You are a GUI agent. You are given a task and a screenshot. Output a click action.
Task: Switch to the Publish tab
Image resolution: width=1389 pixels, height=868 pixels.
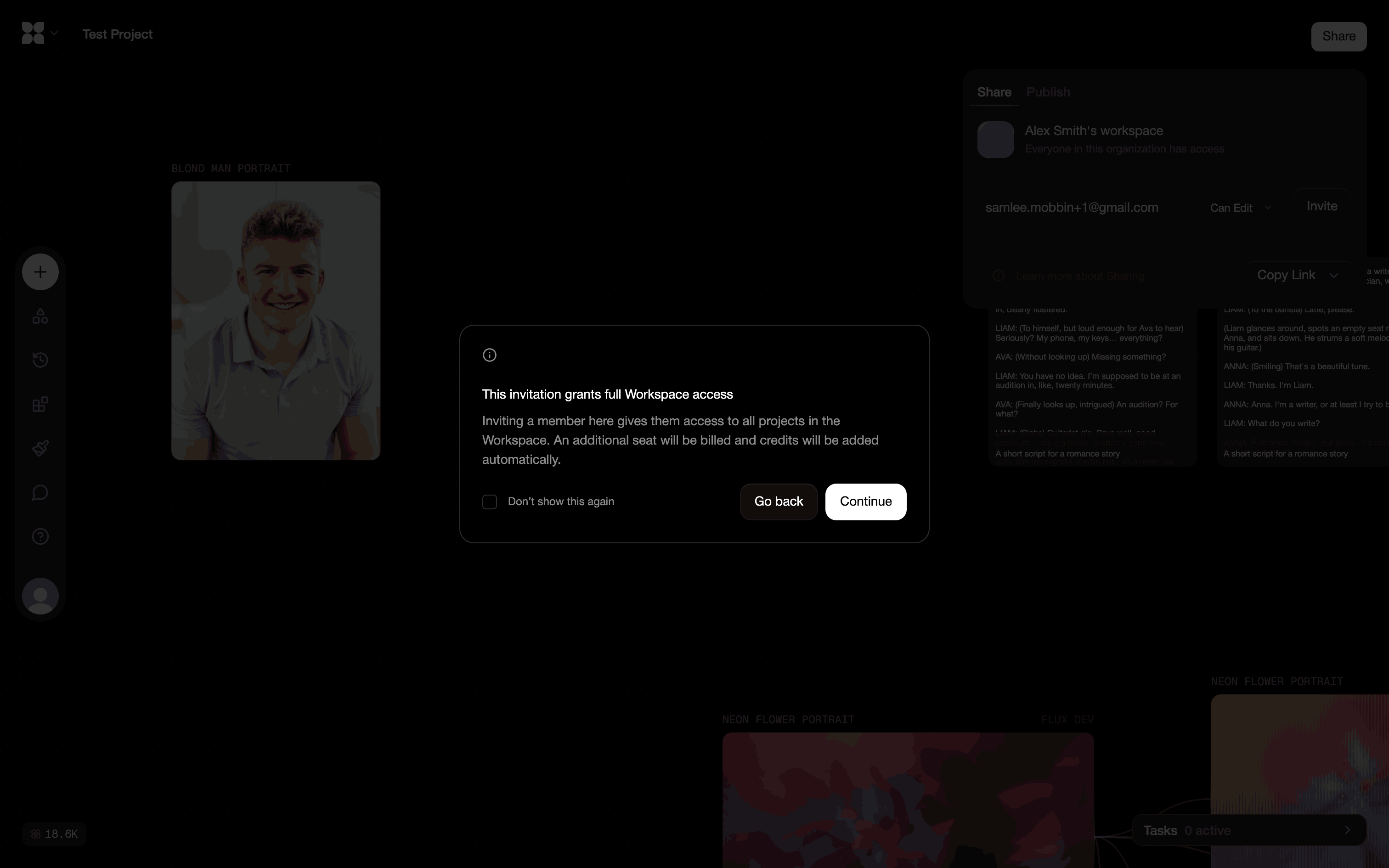(1047, 92)
